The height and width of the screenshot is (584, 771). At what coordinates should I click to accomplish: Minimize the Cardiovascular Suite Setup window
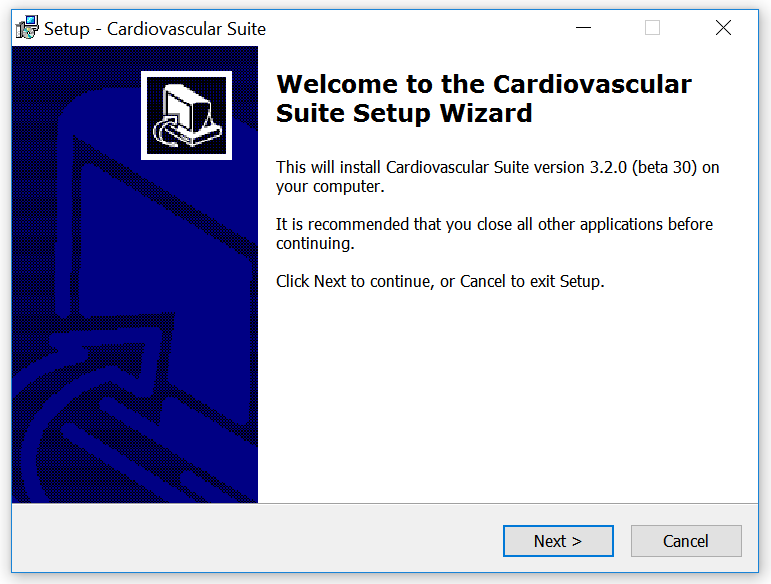581,28
